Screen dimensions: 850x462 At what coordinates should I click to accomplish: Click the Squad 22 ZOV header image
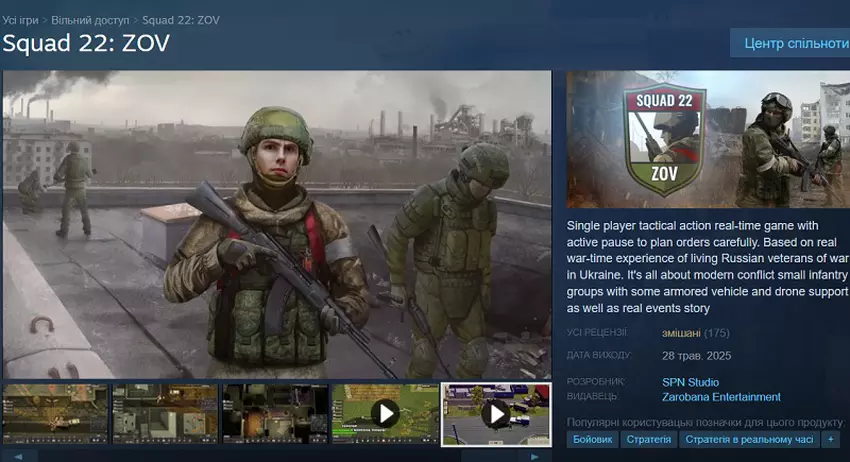[x=707, y=139]
